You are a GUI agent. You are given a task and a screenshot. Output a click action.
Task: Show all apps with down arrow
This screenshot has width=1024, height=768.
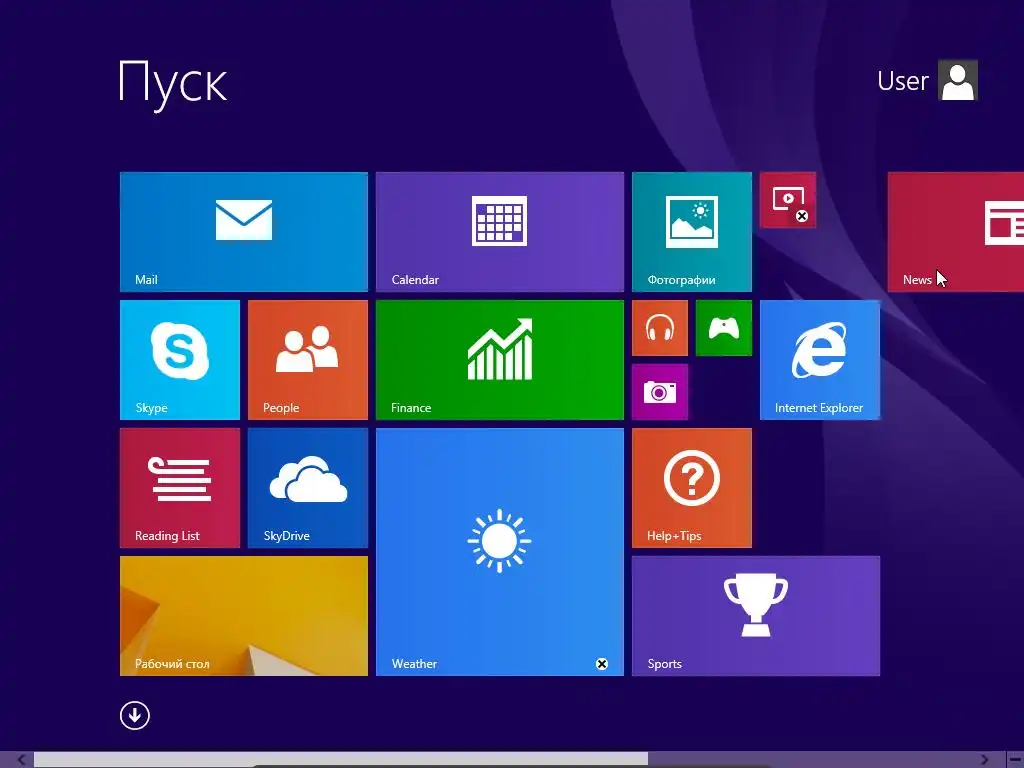[x=135, y=715]
